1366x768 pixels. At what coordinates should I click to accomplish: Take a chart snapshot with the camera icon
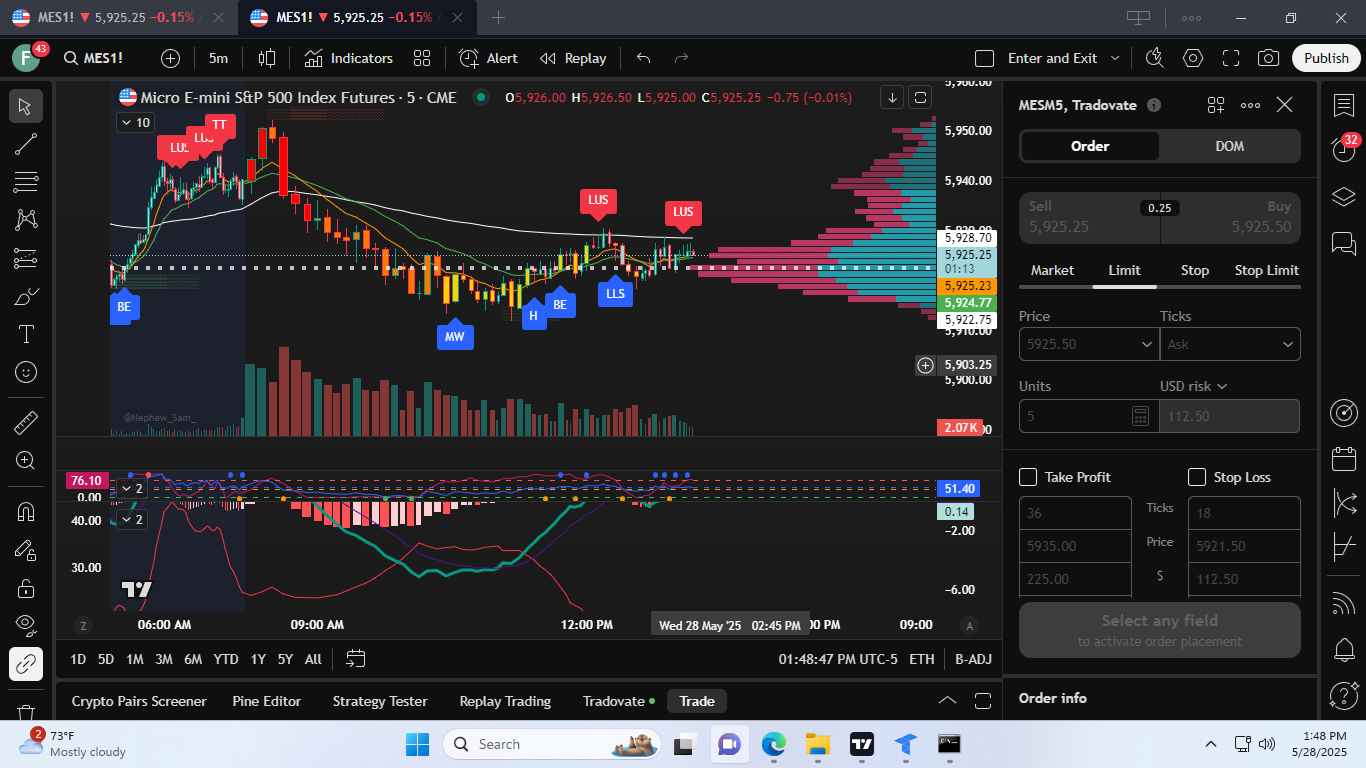[1268, 58]
